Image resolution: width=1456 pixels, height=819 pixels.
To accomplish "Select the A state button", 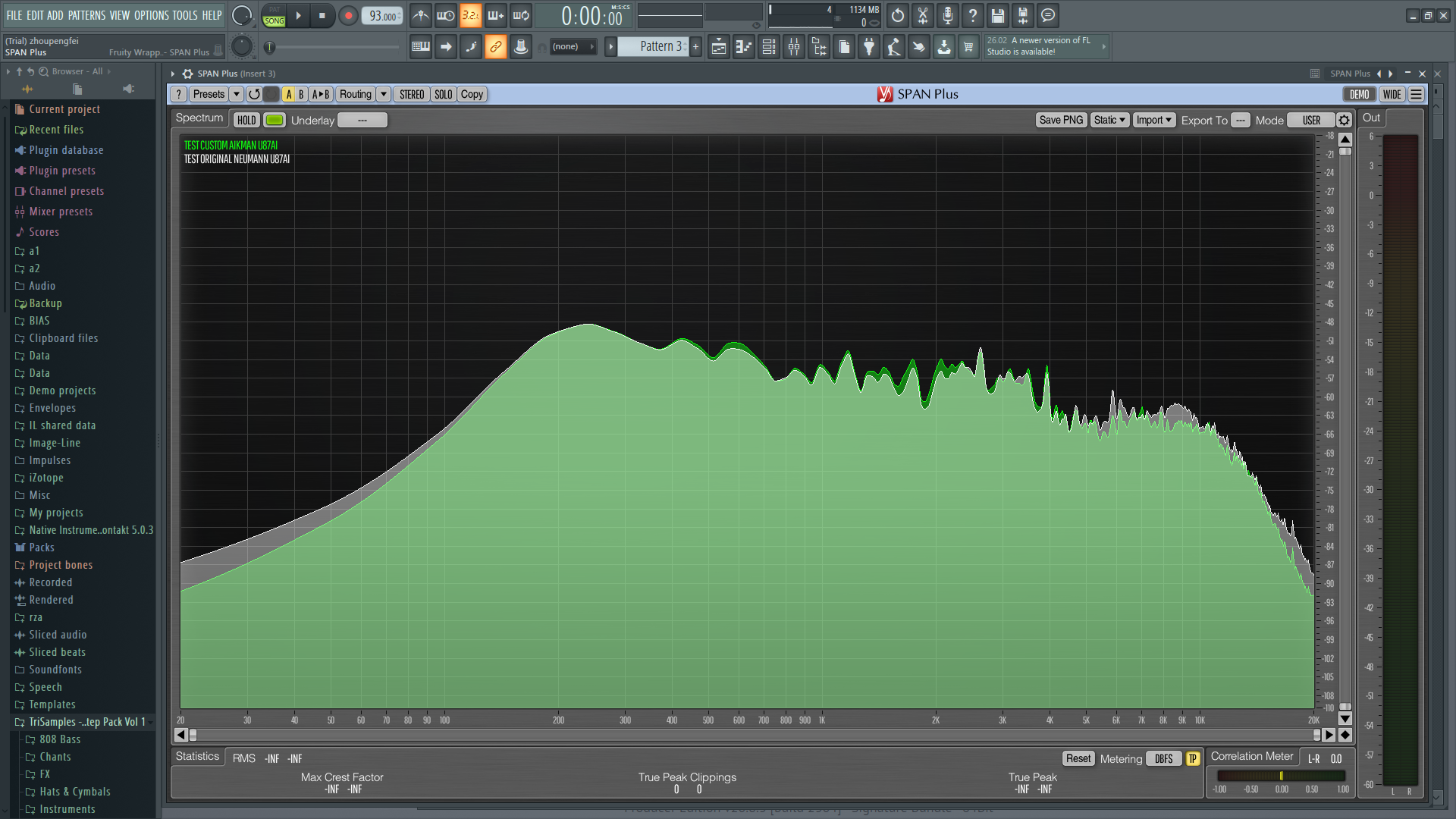I will click(289, 94).
